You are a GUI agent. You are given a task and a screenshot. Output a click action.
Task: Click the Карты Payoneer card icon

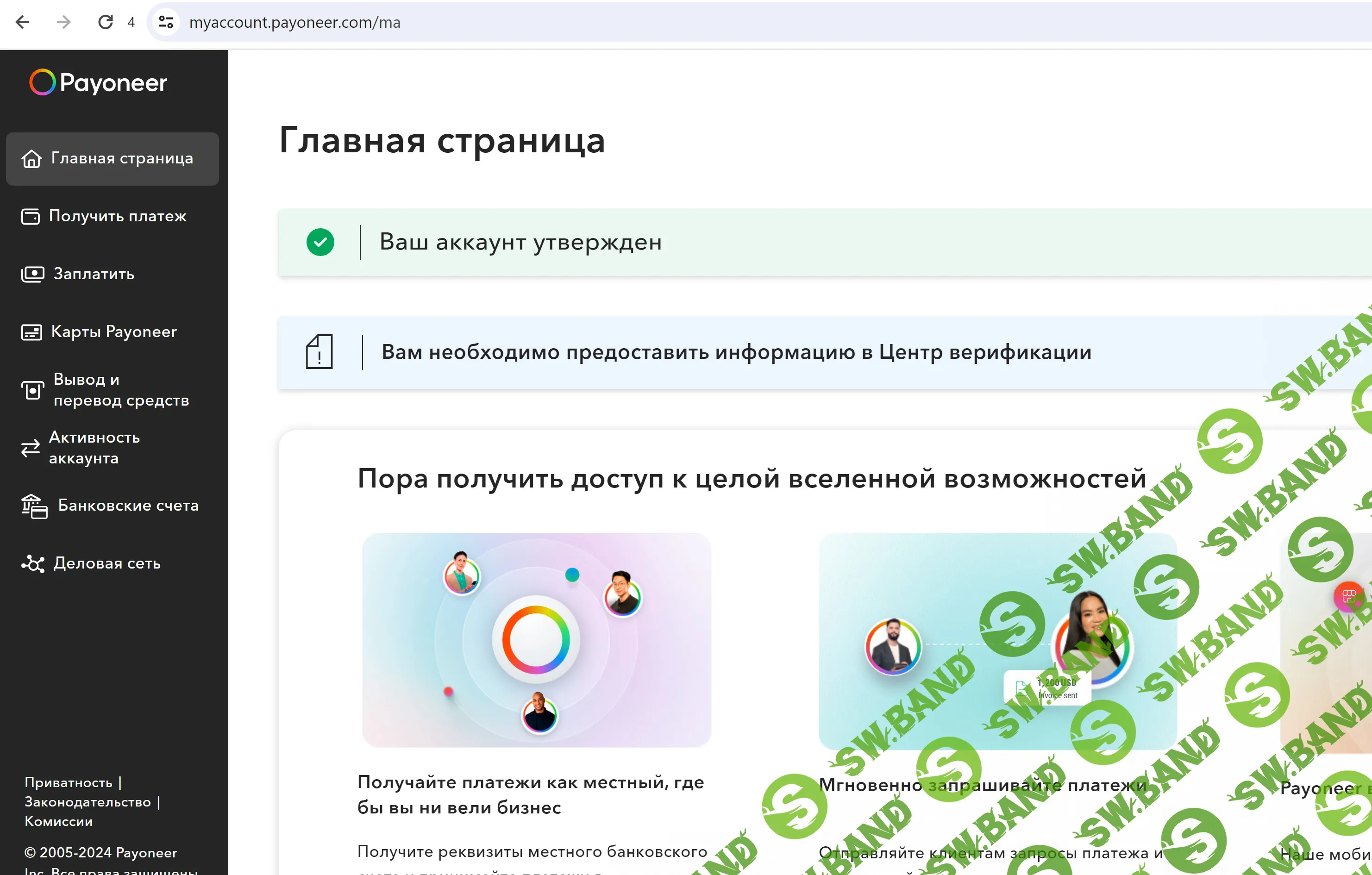31,332
